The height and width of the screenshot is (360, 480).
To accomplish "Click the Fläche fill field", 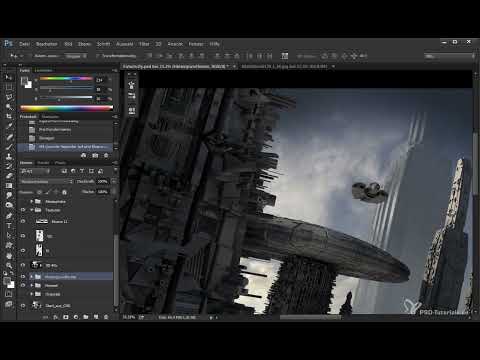I will [102, 192].
